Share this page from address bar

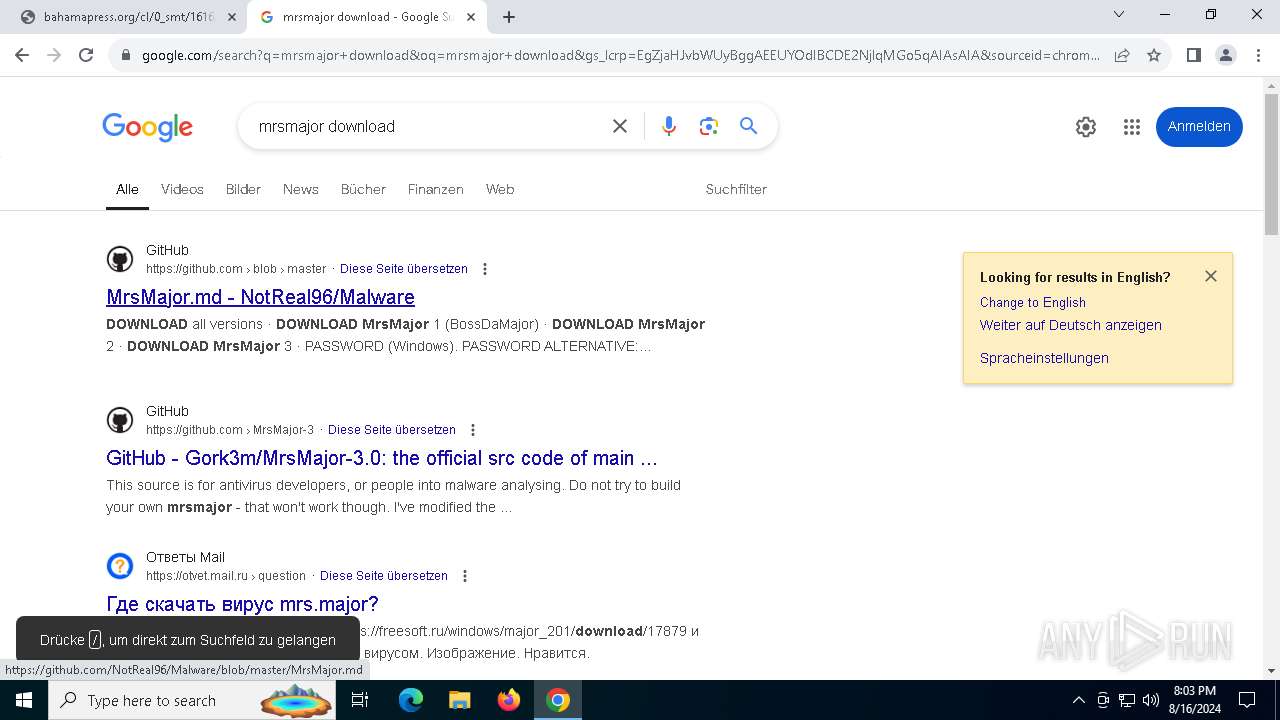click(x=1122, y=55)
